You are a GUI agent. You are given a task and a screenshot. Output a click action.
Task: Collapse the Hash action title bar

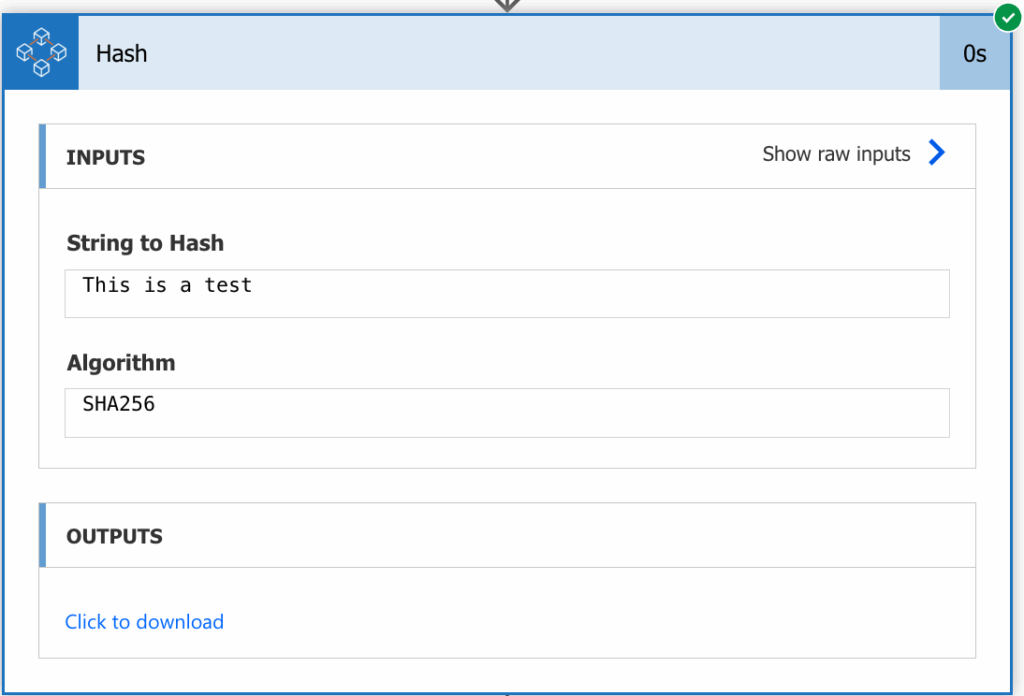509,53
